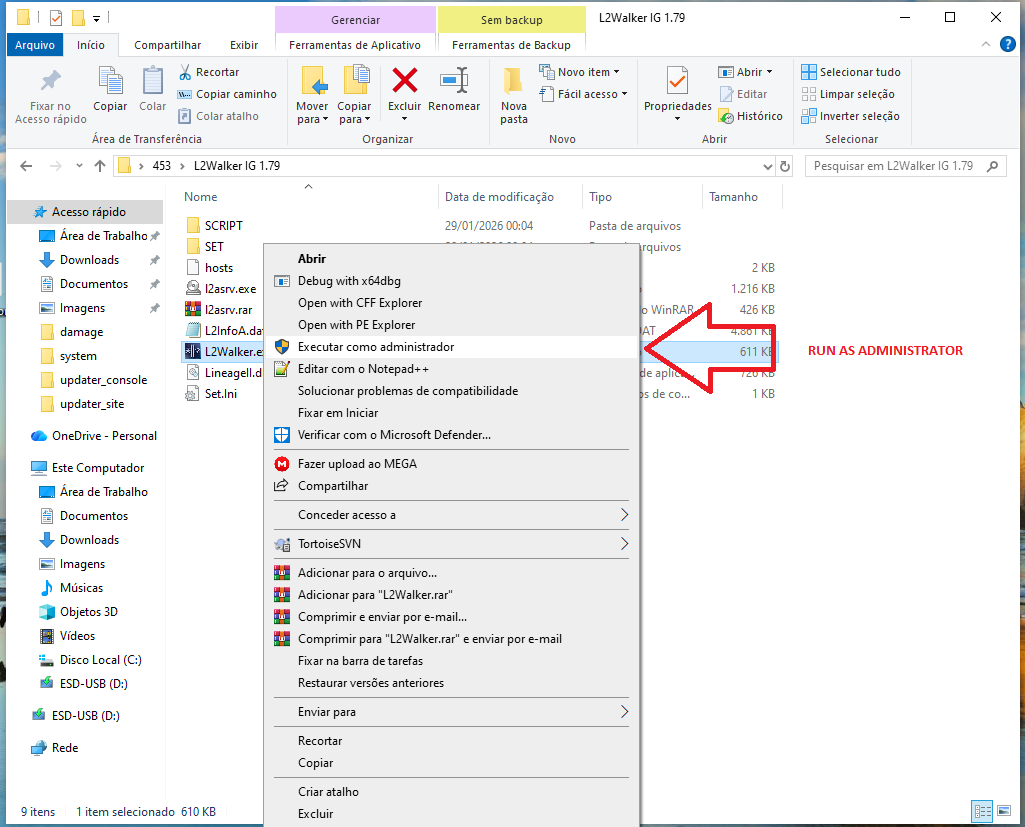This screenshot has width=1025, height=827.
Task: Pin with Fixar no Acesso rápido
Action: tap(50, 95)
